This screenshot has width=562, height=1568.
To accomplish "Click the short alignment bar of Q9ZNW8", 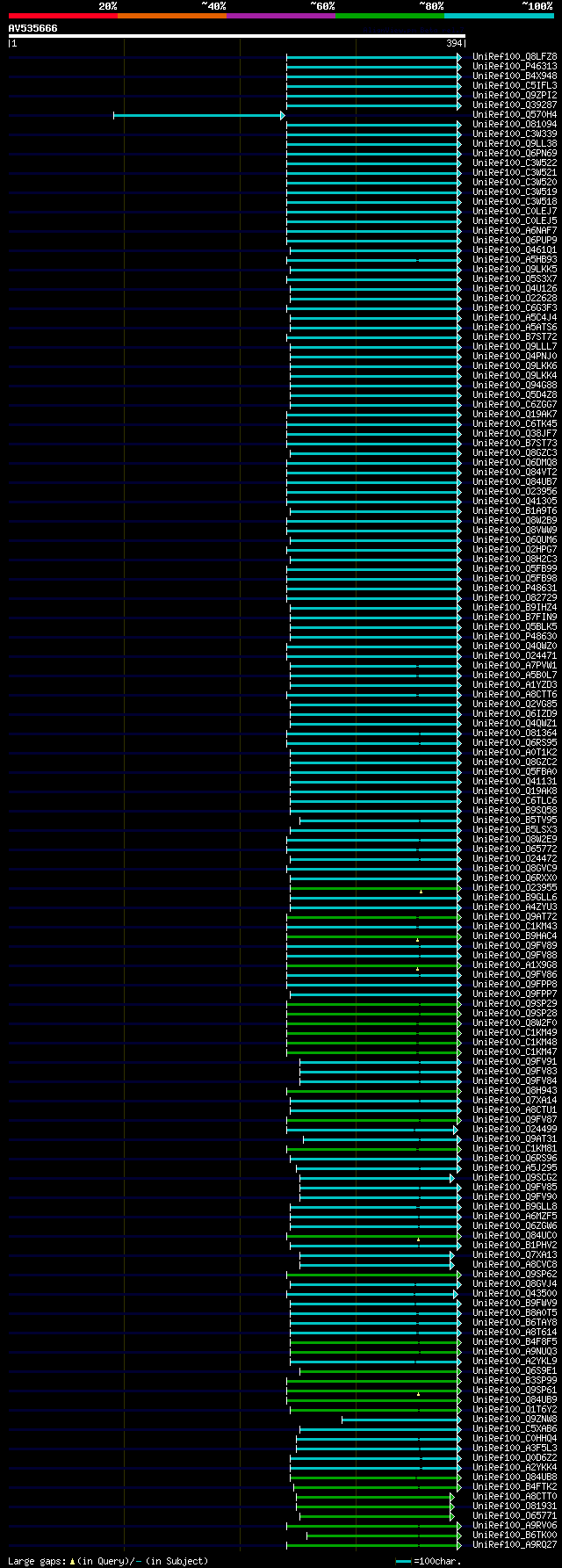I will [x=401, y=1420].
